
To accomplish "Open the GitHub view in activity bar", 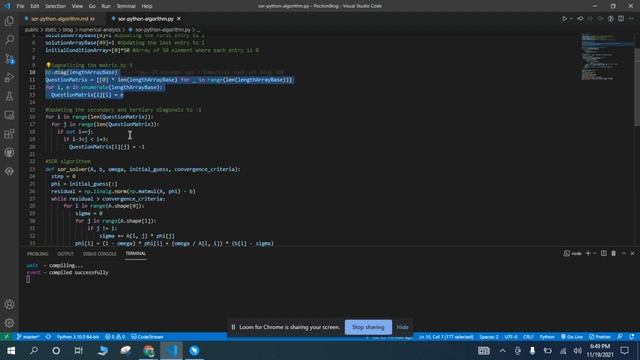I will [x=9, y=153].
